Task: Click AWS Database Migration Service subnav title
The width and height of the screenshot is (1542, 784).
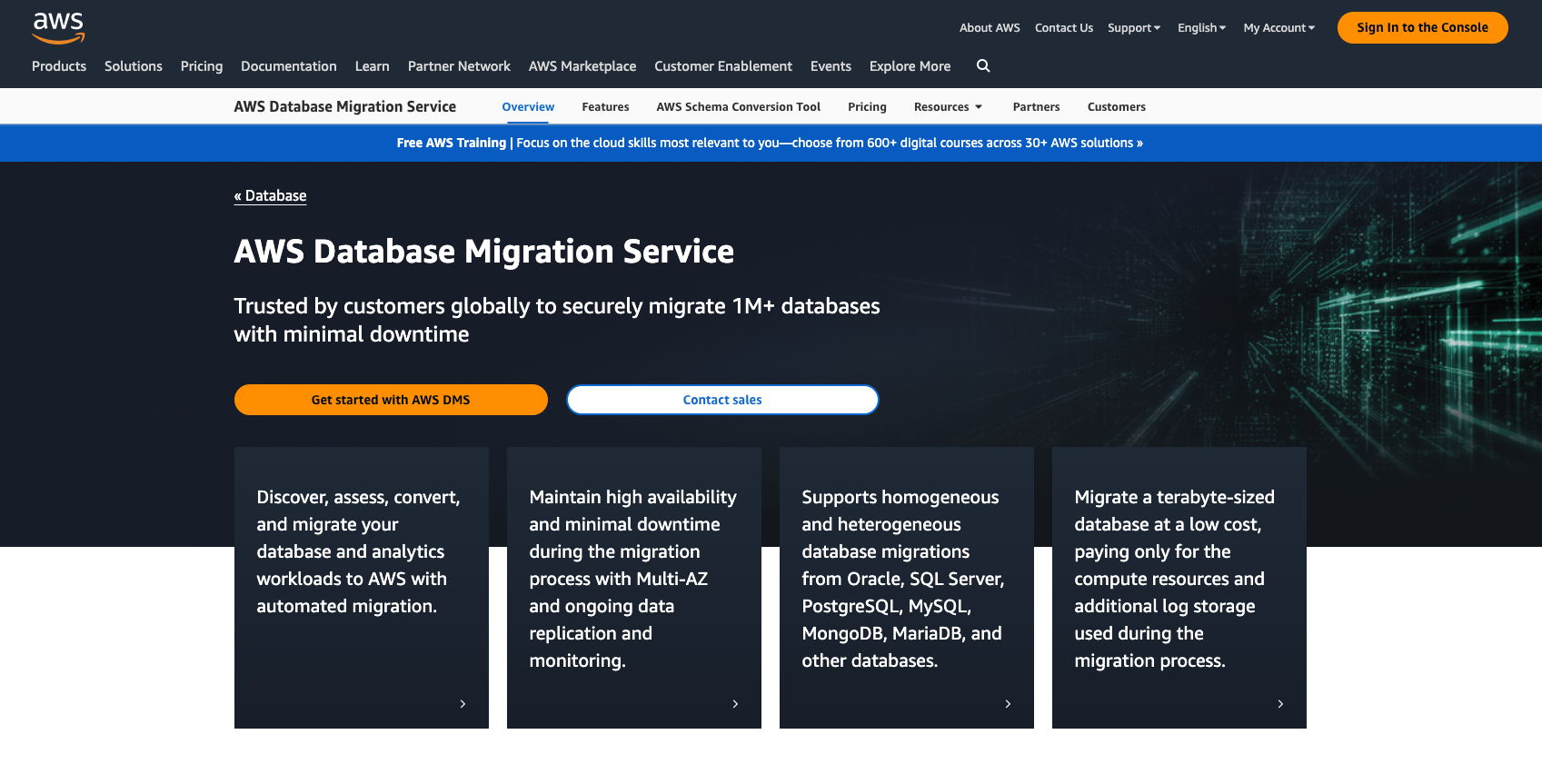Action: (x=345, y=106)
